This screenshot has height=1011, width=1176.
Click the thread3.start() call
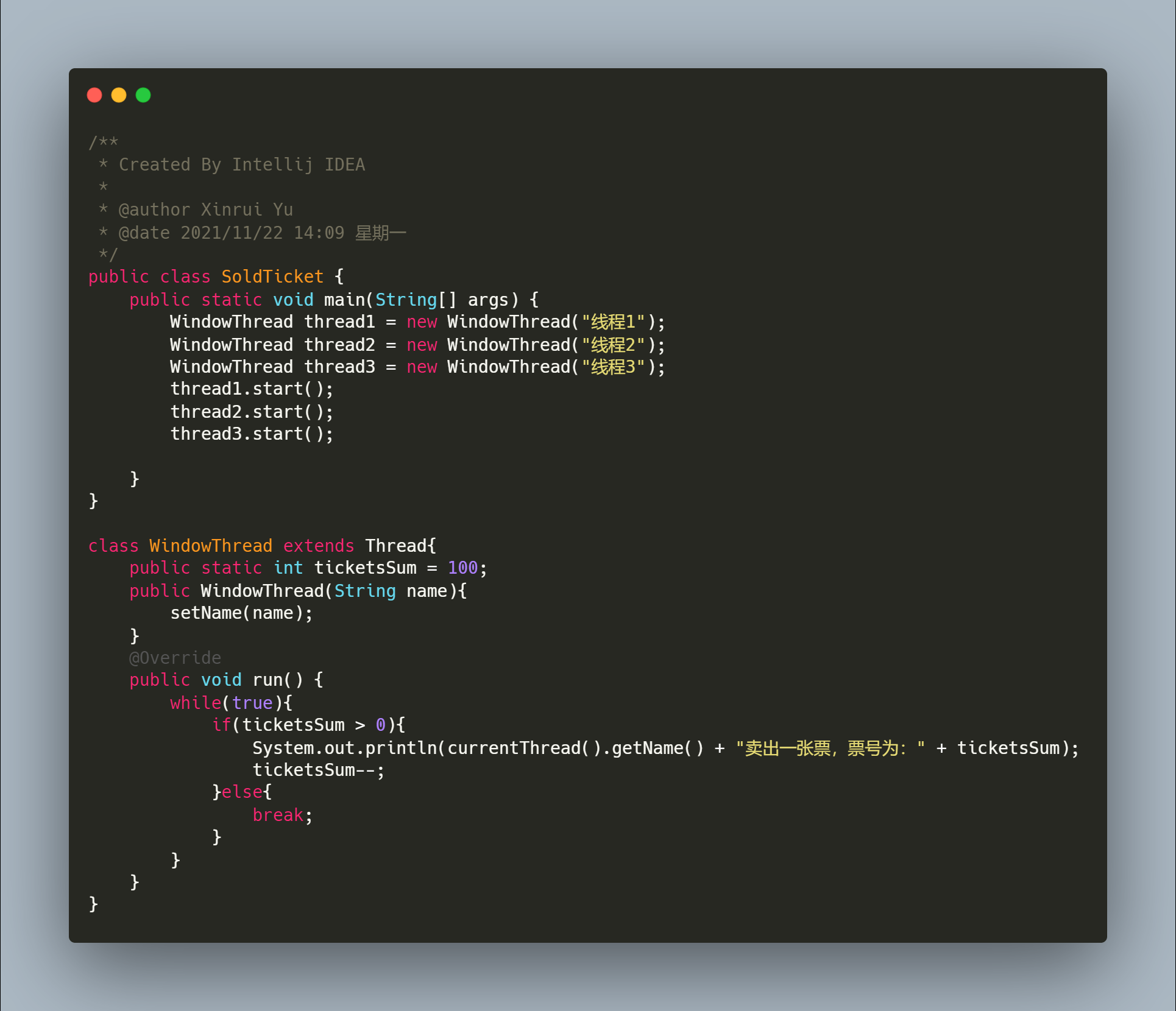click(x=251, y=434)
